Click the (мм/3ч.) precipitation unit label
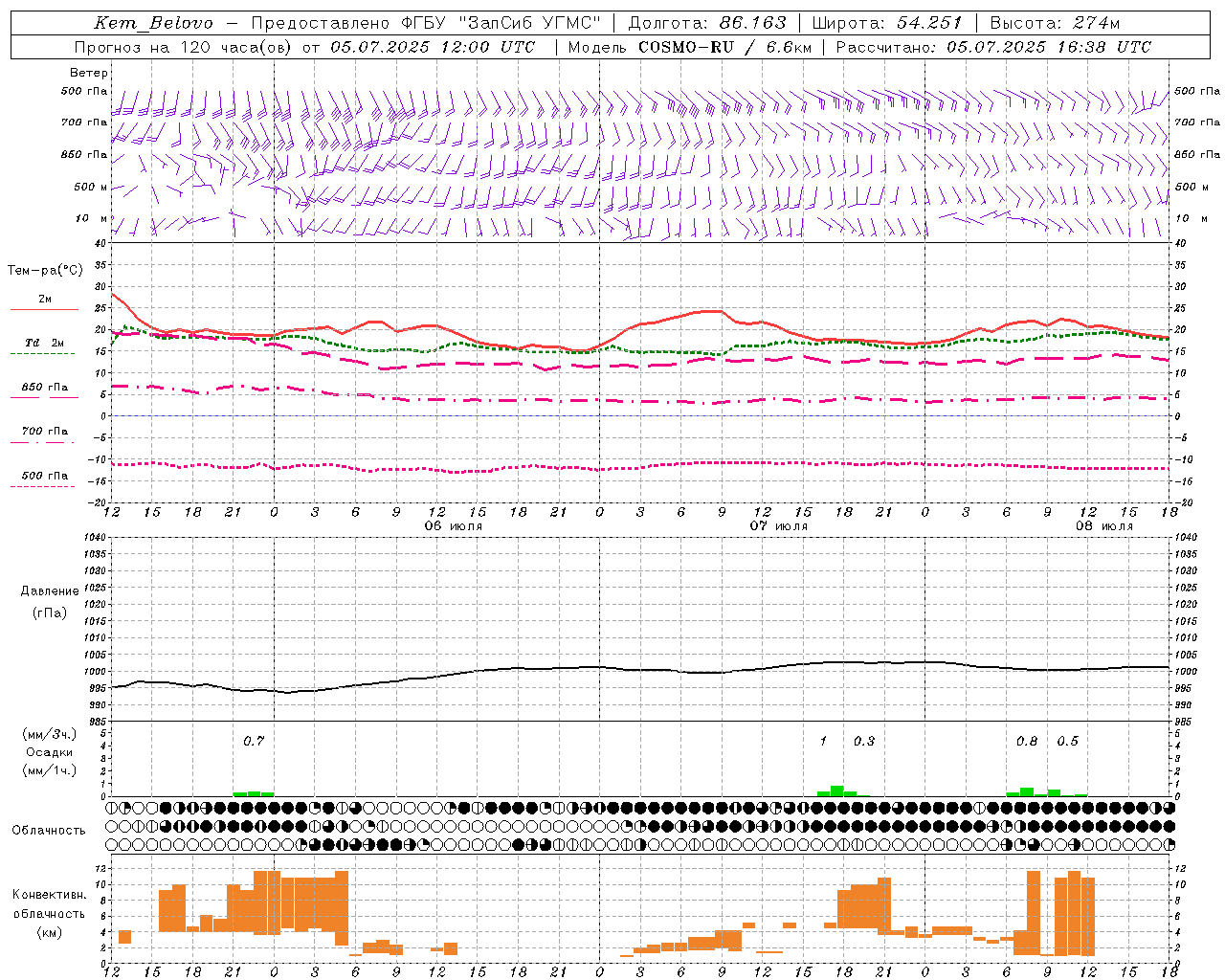Screen dimensions: 1225x980 (x=50, y=734)
